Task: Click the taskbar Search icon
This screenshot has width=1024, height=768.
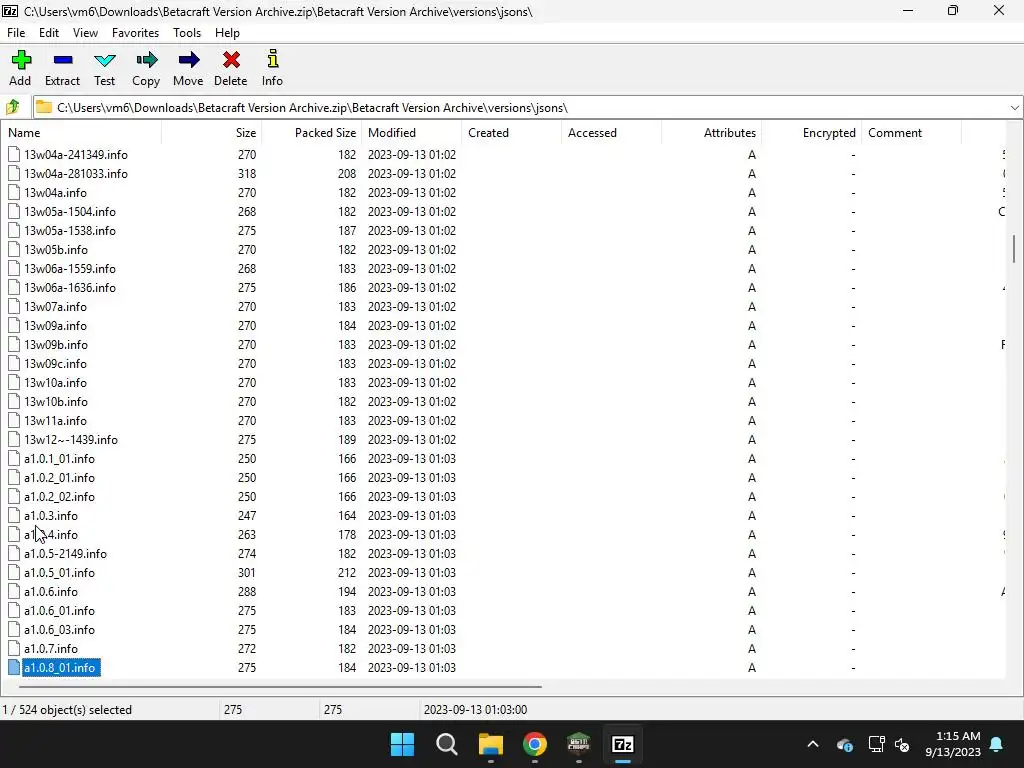Action: [x=447, y=744]
